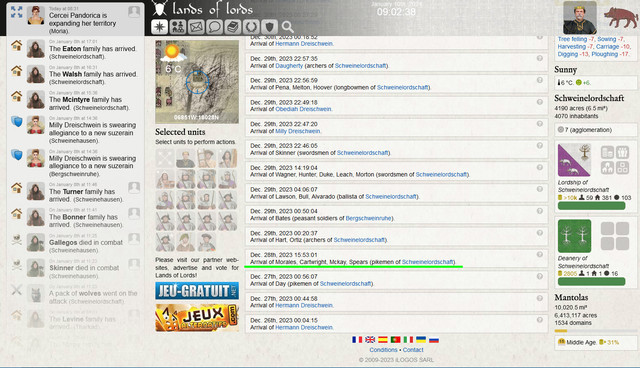Open the Hermann Dreischwein link on Dec. 27th
Screen dimensions: 640x368
304,305
